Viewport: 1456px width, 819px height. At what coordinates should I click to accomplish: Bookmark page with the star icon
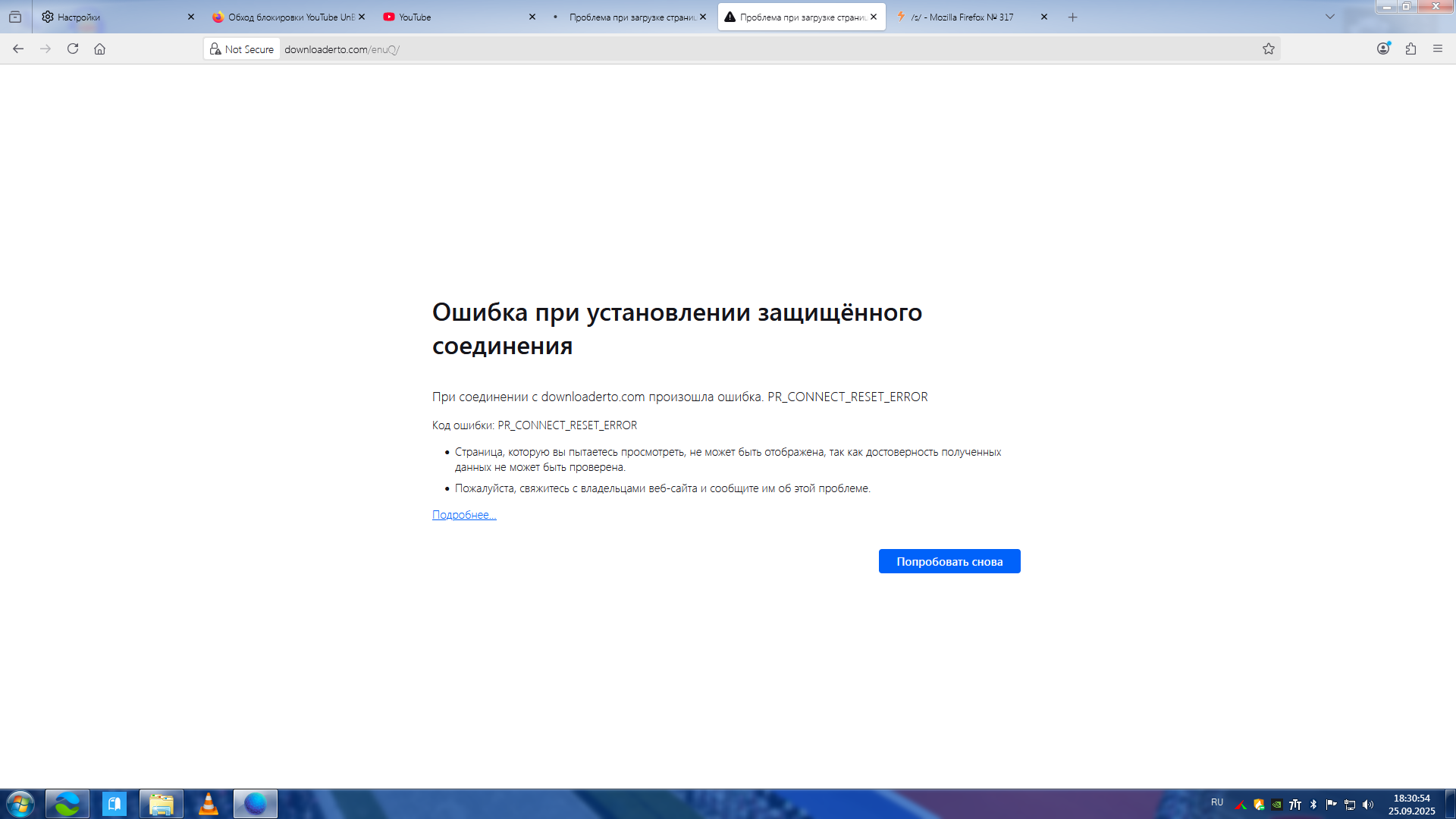[x=1268, y=49]
